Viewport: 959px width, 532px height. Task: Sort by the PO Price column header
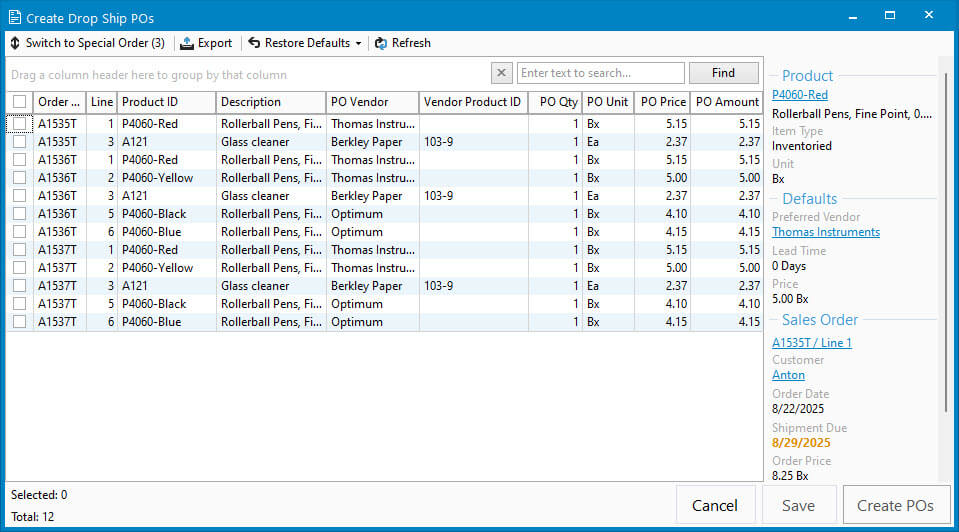pos(662,102)
